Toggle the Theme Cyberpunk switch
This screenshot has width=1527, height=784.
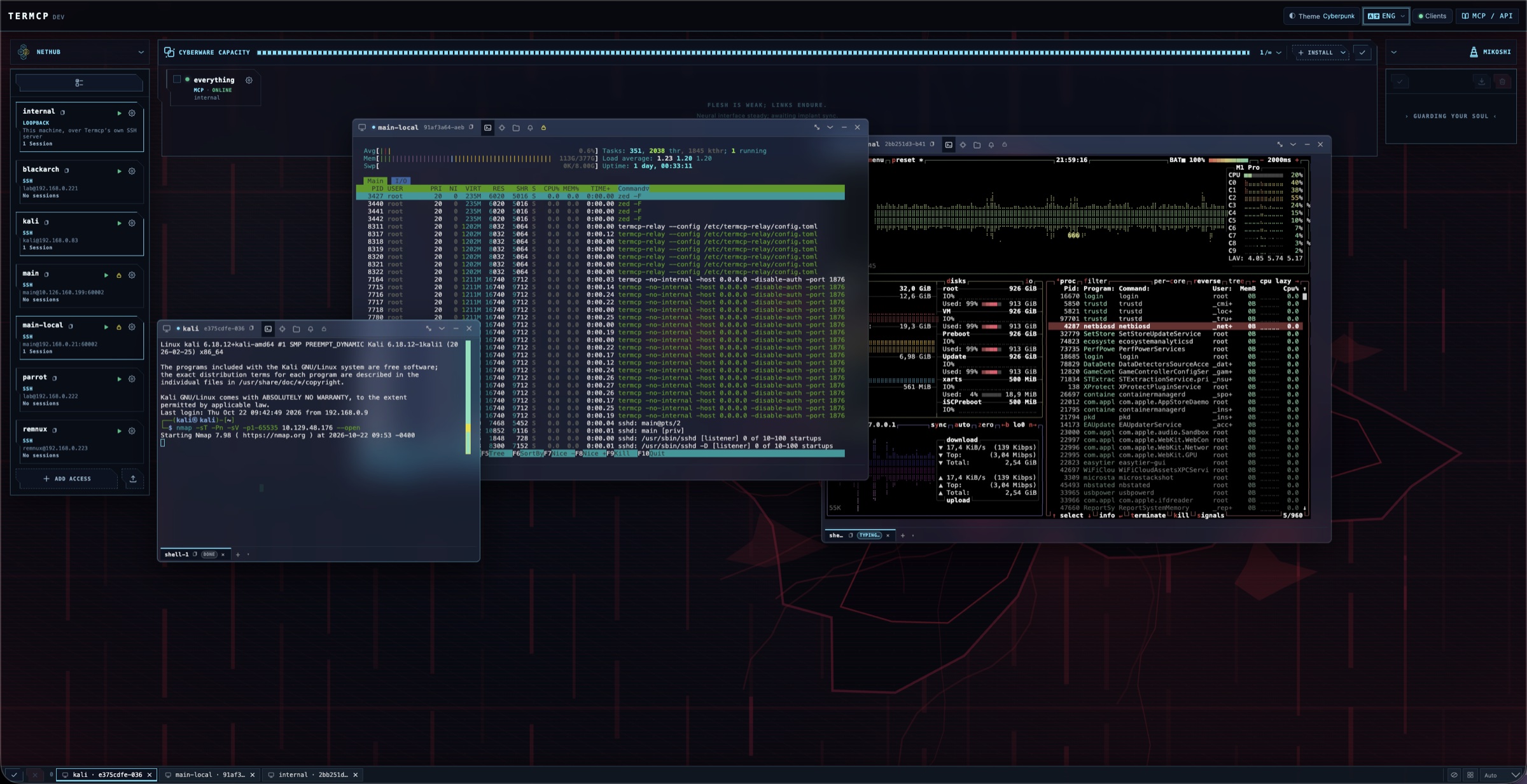coord(1321,16)
